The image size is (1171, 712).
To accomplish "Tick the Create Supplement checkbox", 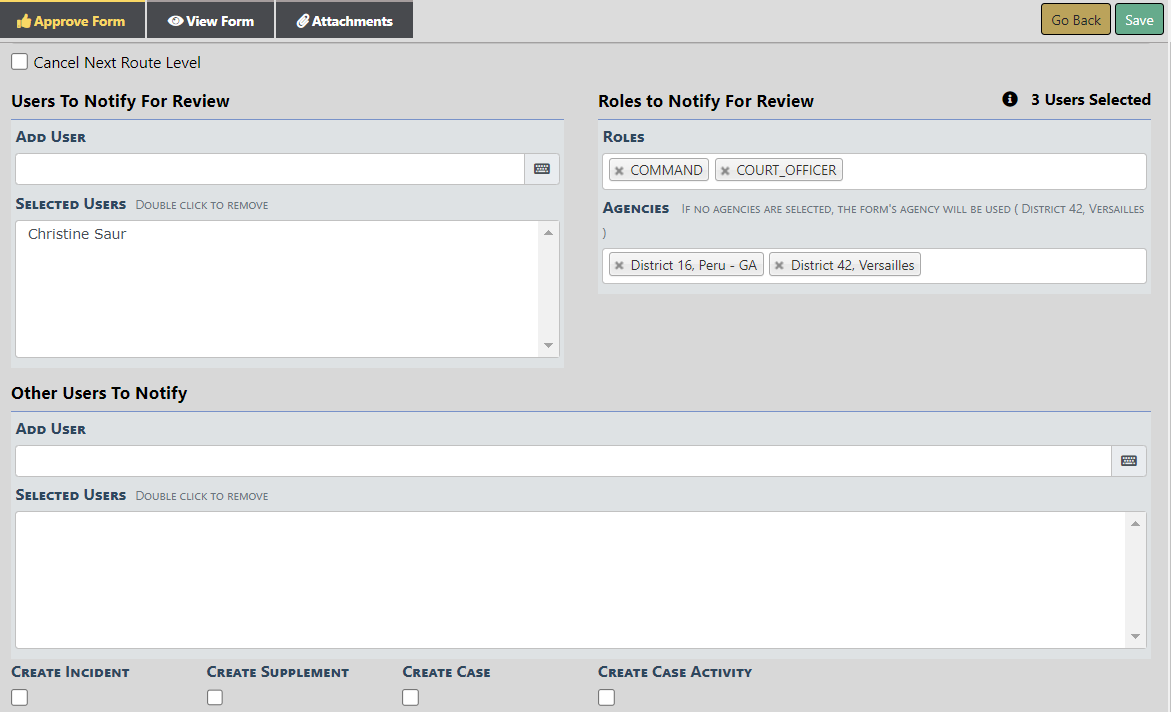I will tap(215, 698).
